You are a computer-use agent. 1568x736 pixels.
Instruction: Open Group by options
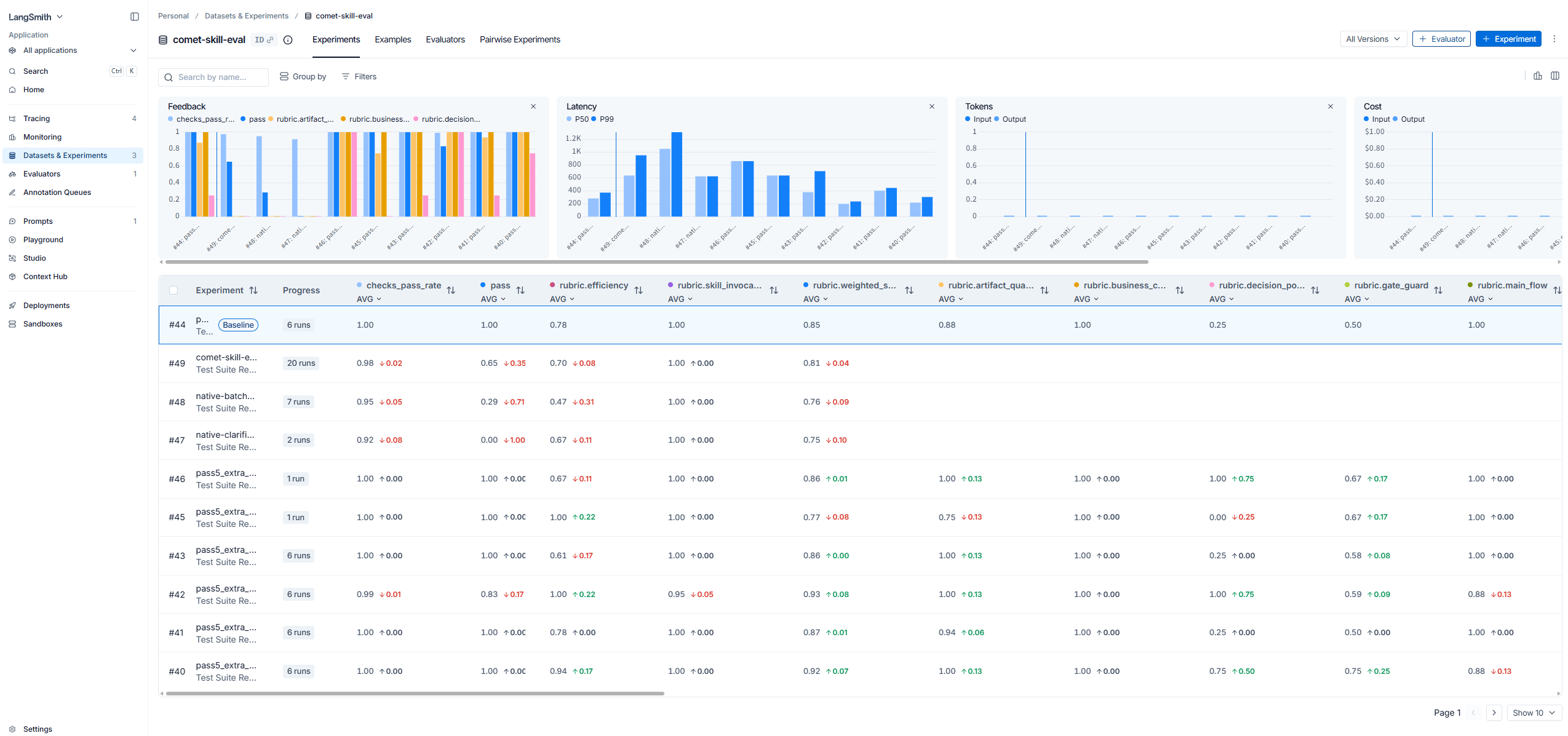tap(303, 76)
